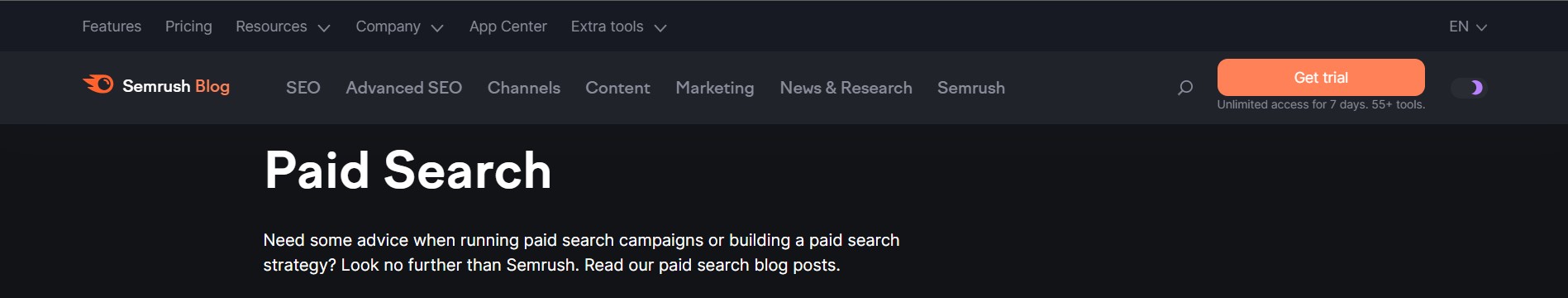Screen dimensions: 1568x298
Task: Open the search magnifier icon
Action: [1184, 88]
